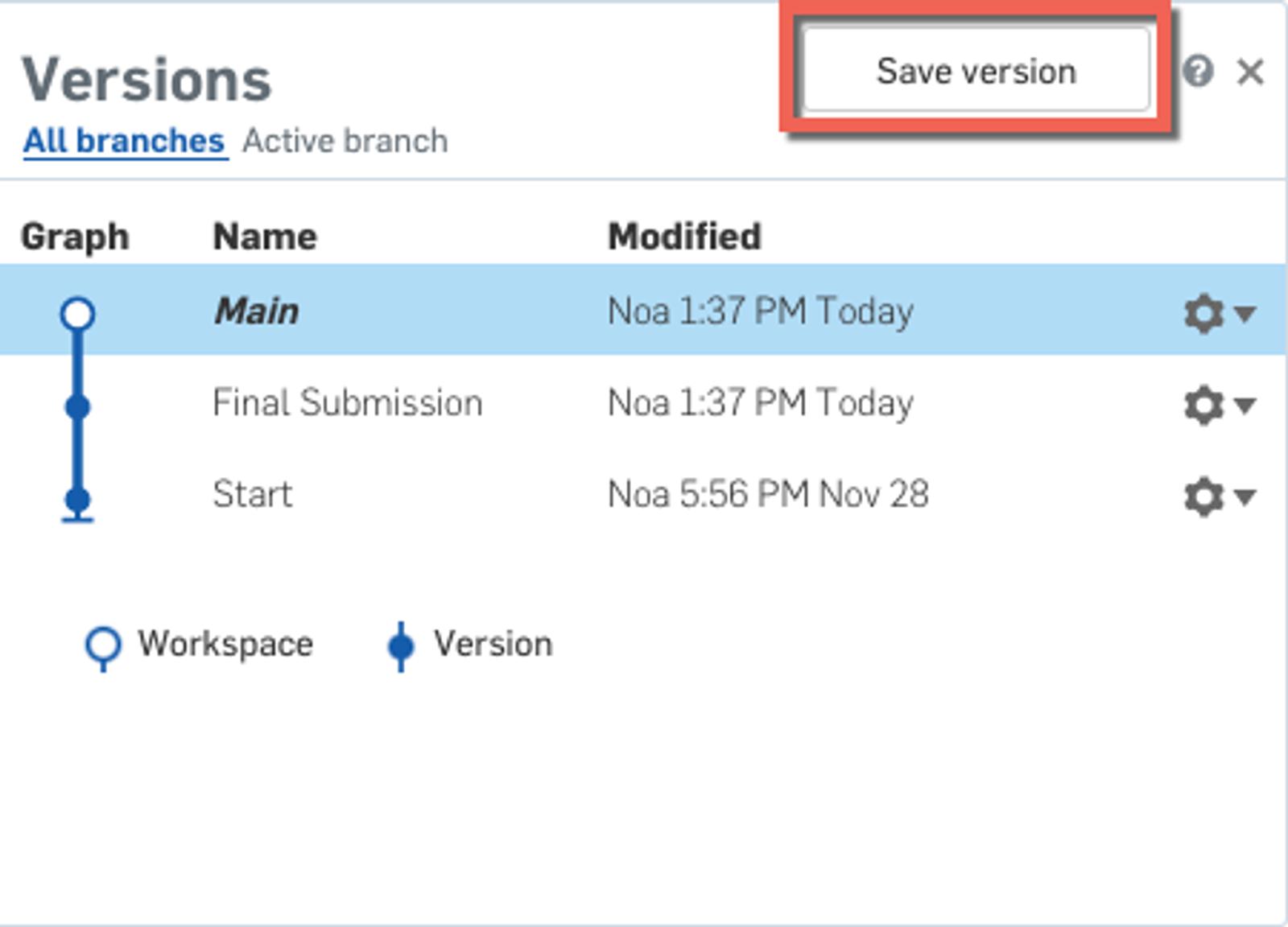1288x927 pixels.
Task: Select the Final Submission version name
Action: (347, 402)
